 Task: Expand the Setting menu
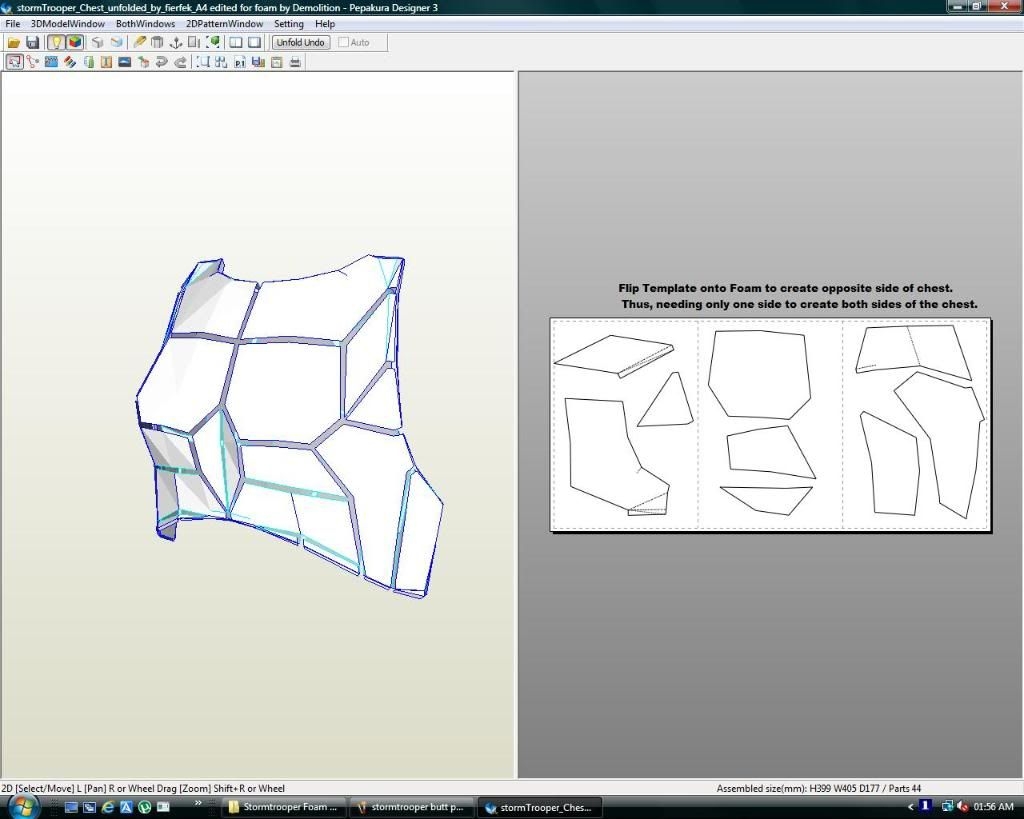coord(289,24)
